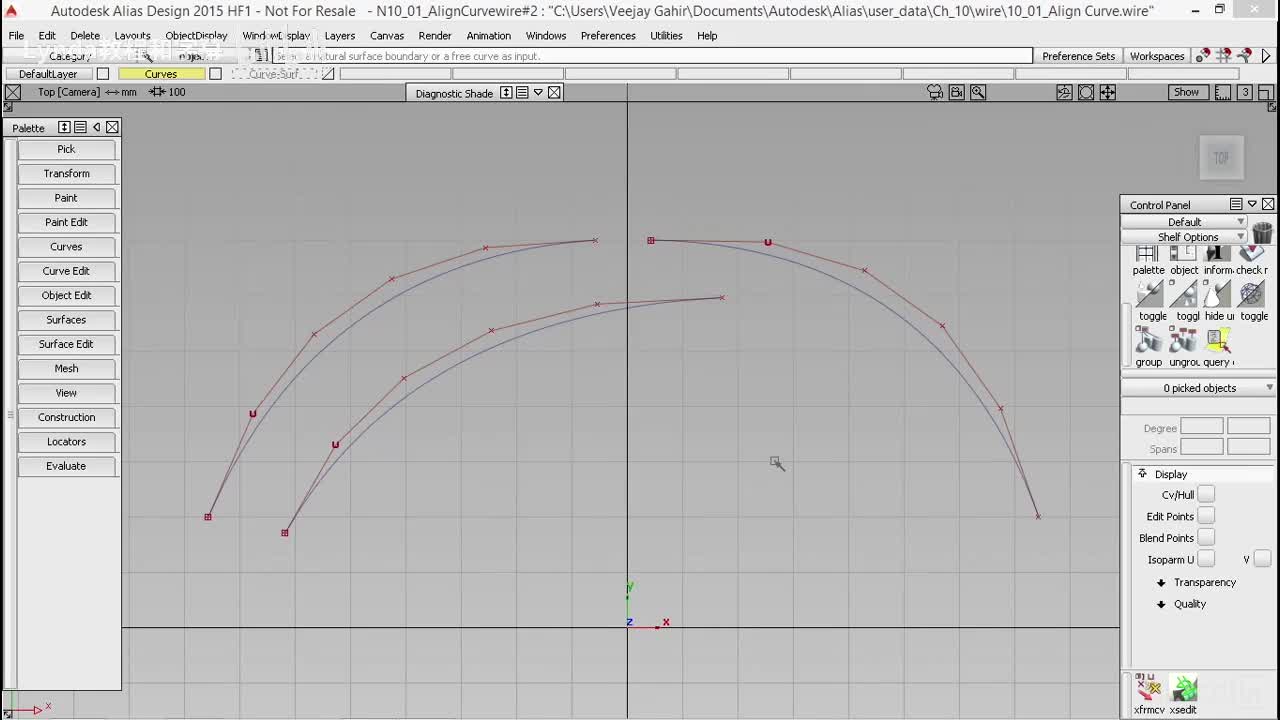Open the Curve Edit palette tab
Screen dimensions: 1280x720
click(x=66, y=271)
